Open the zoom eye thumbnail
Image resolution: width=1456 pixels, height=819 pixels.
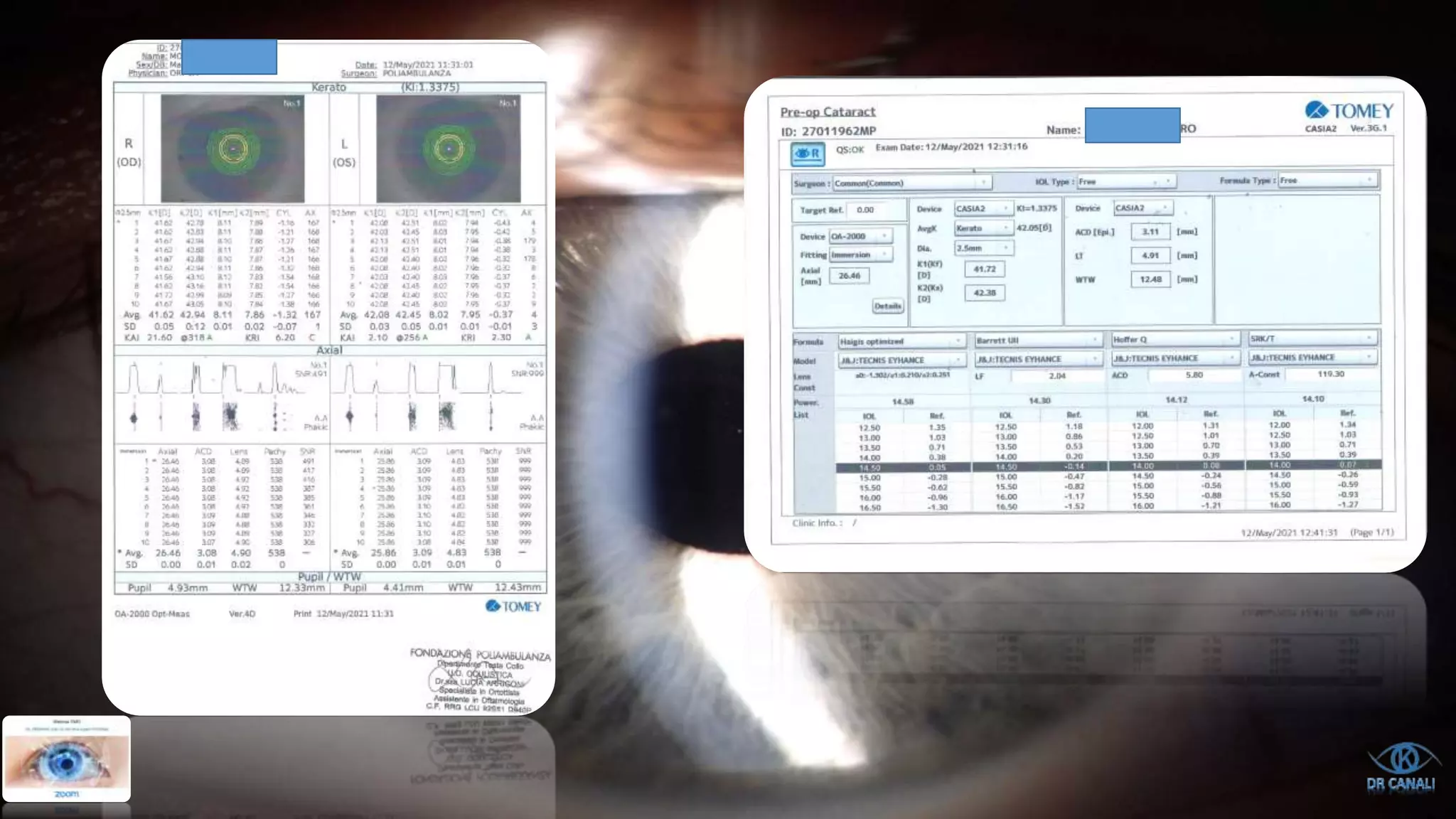(x=67, y=759)
